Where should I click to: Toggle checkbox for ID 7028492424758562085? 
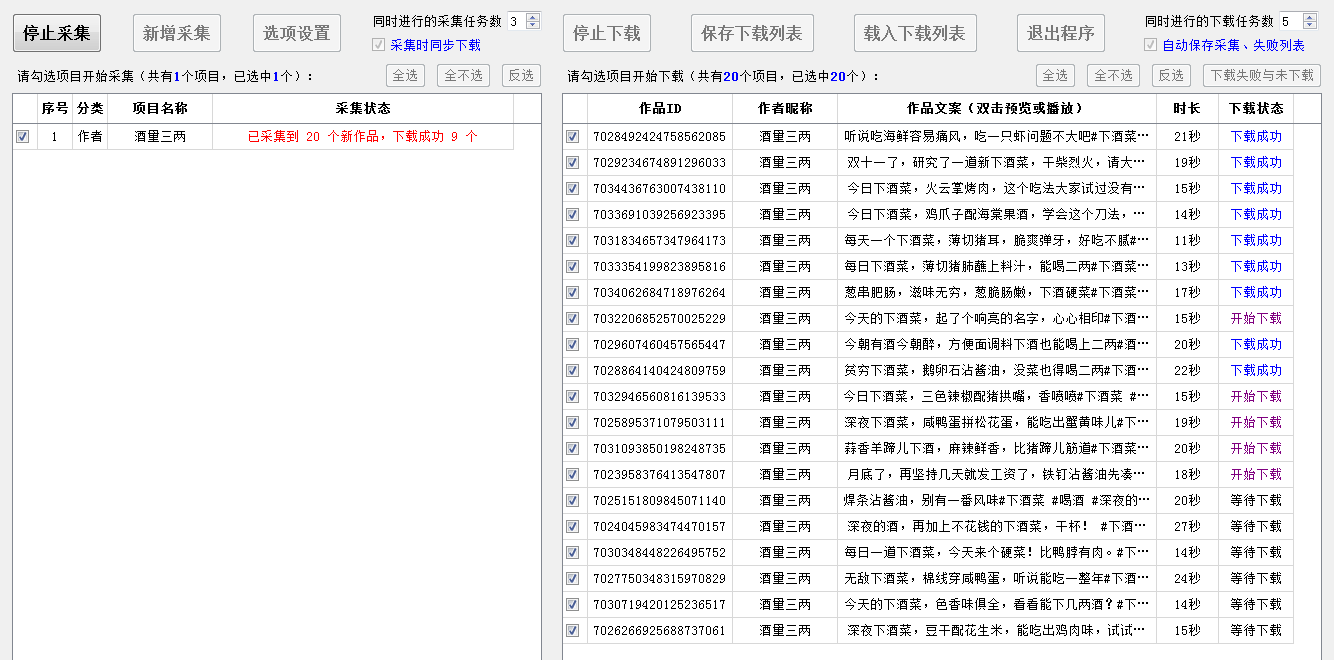point(573,137)
